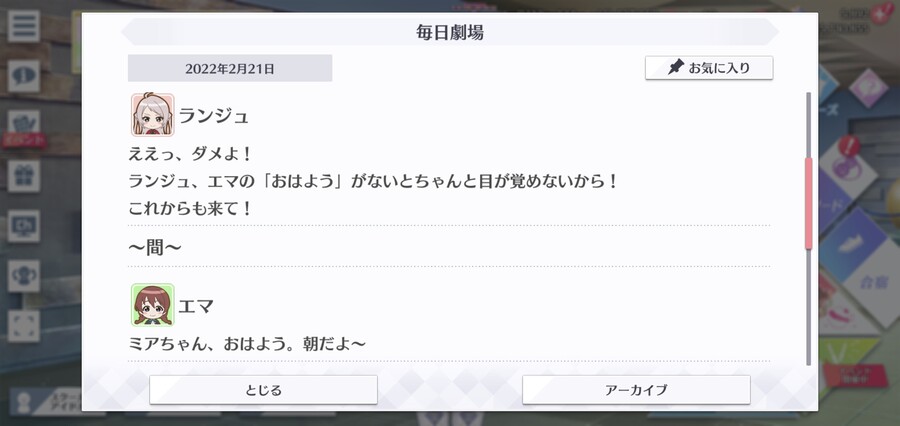Open the trophy icon in sidebar
This screenshot has width=900, height=426.
[x=24, y=276]
